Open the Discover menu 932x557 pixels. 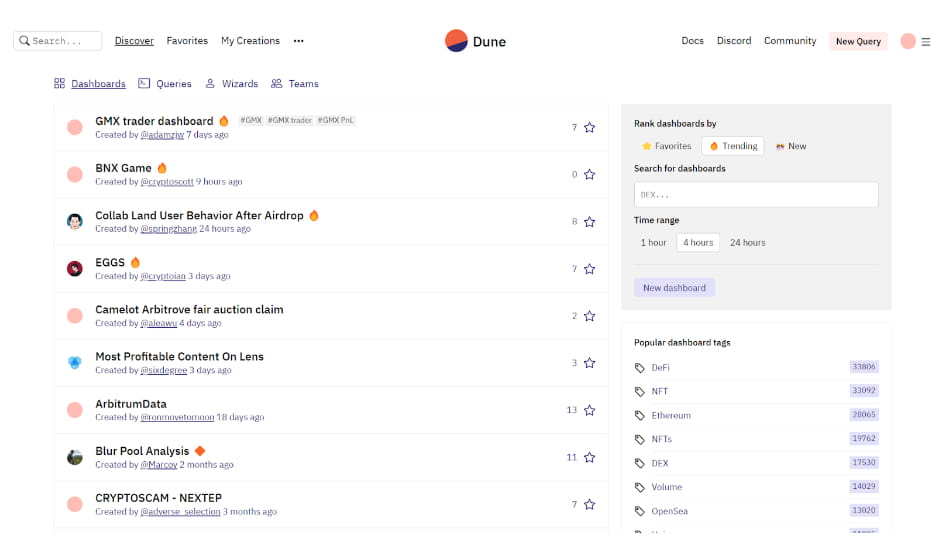(x=134, y=40)
